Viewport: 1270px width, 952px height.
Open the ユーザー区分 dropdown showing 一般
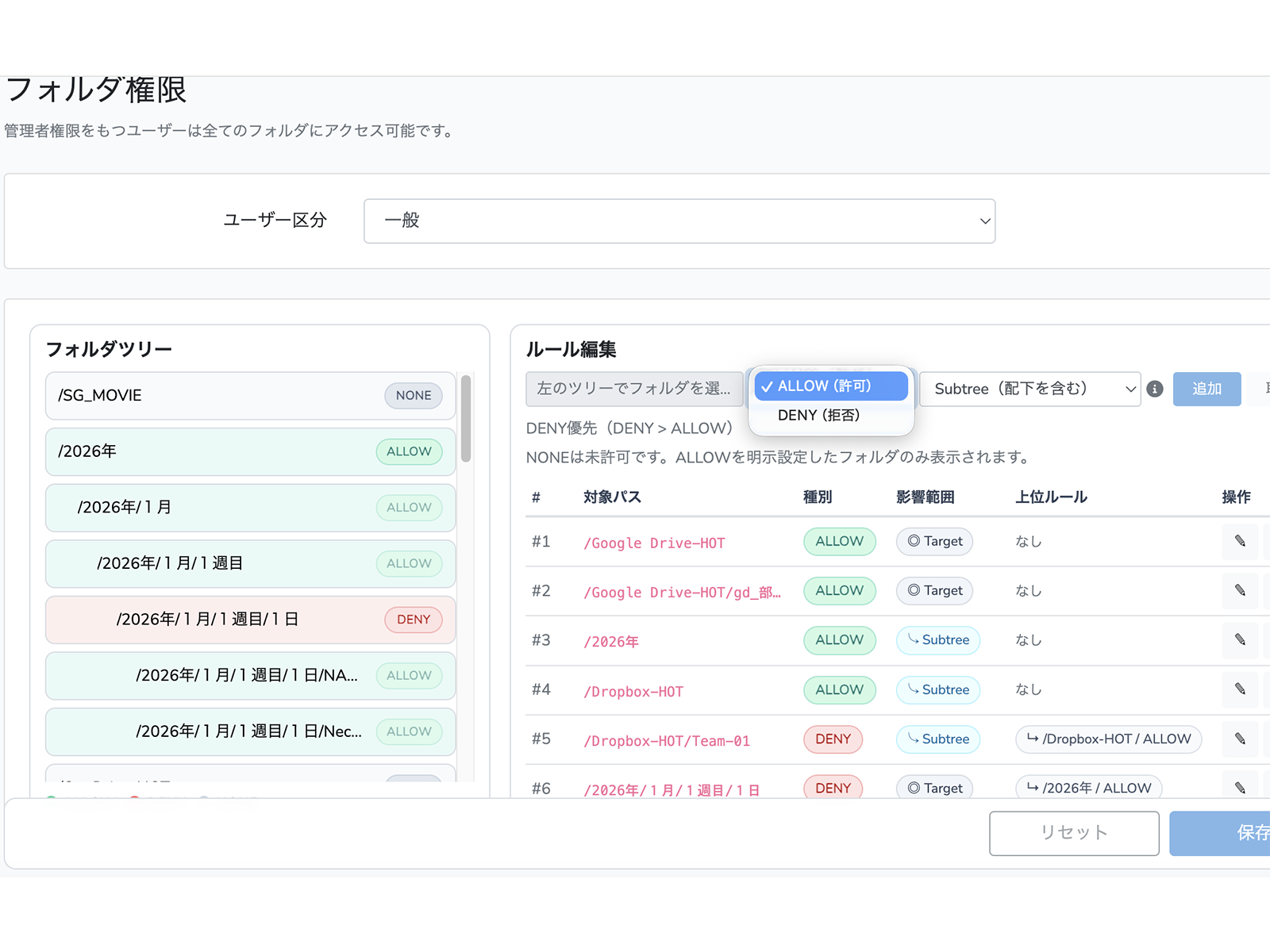coord(679,221)
